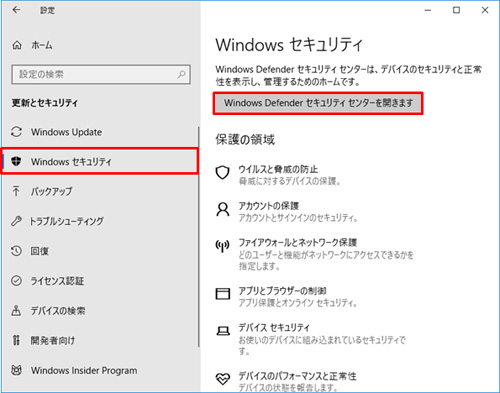Open ファイアウォールとネットワーク保護 link
Screen dimensions: 500x393
coord(298,242)
